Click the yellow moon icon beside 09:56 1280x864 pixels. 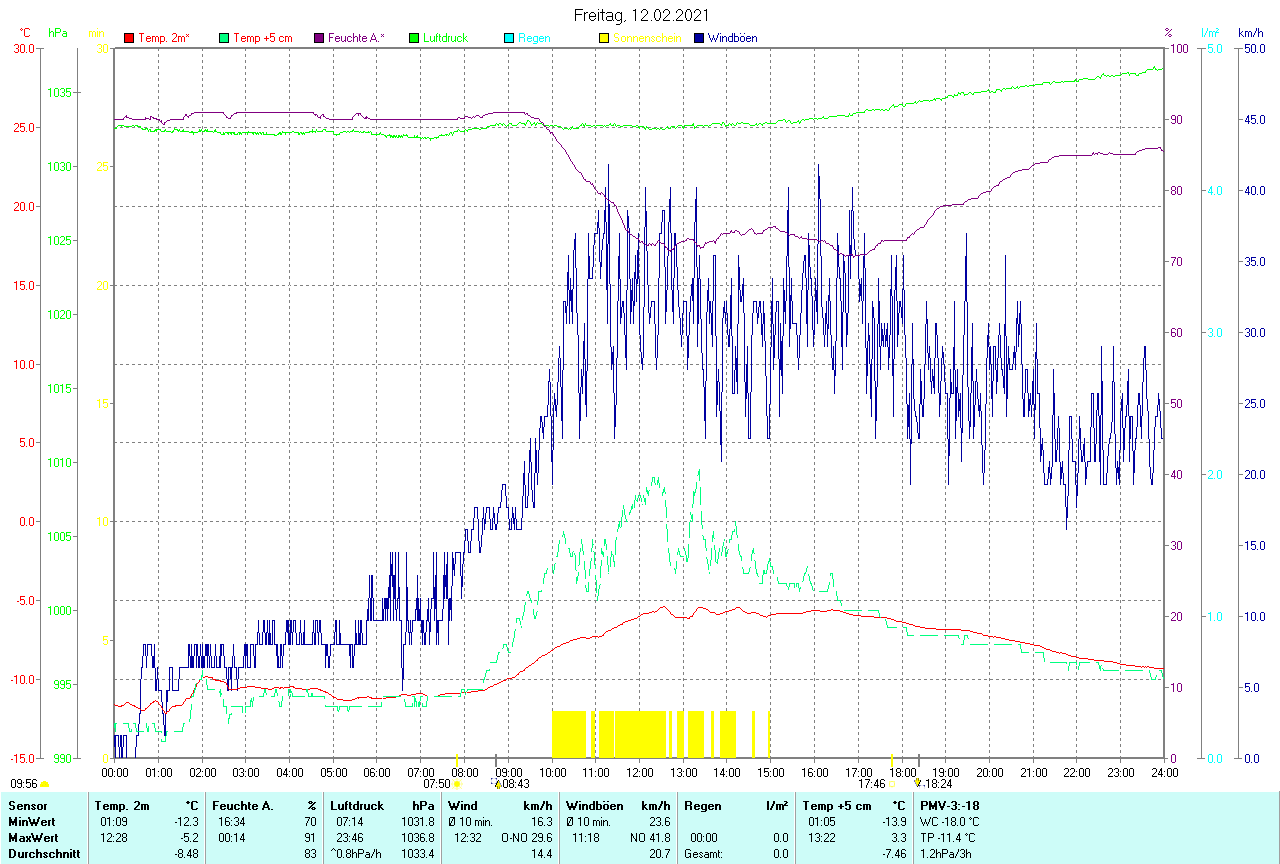pos(44,785)
